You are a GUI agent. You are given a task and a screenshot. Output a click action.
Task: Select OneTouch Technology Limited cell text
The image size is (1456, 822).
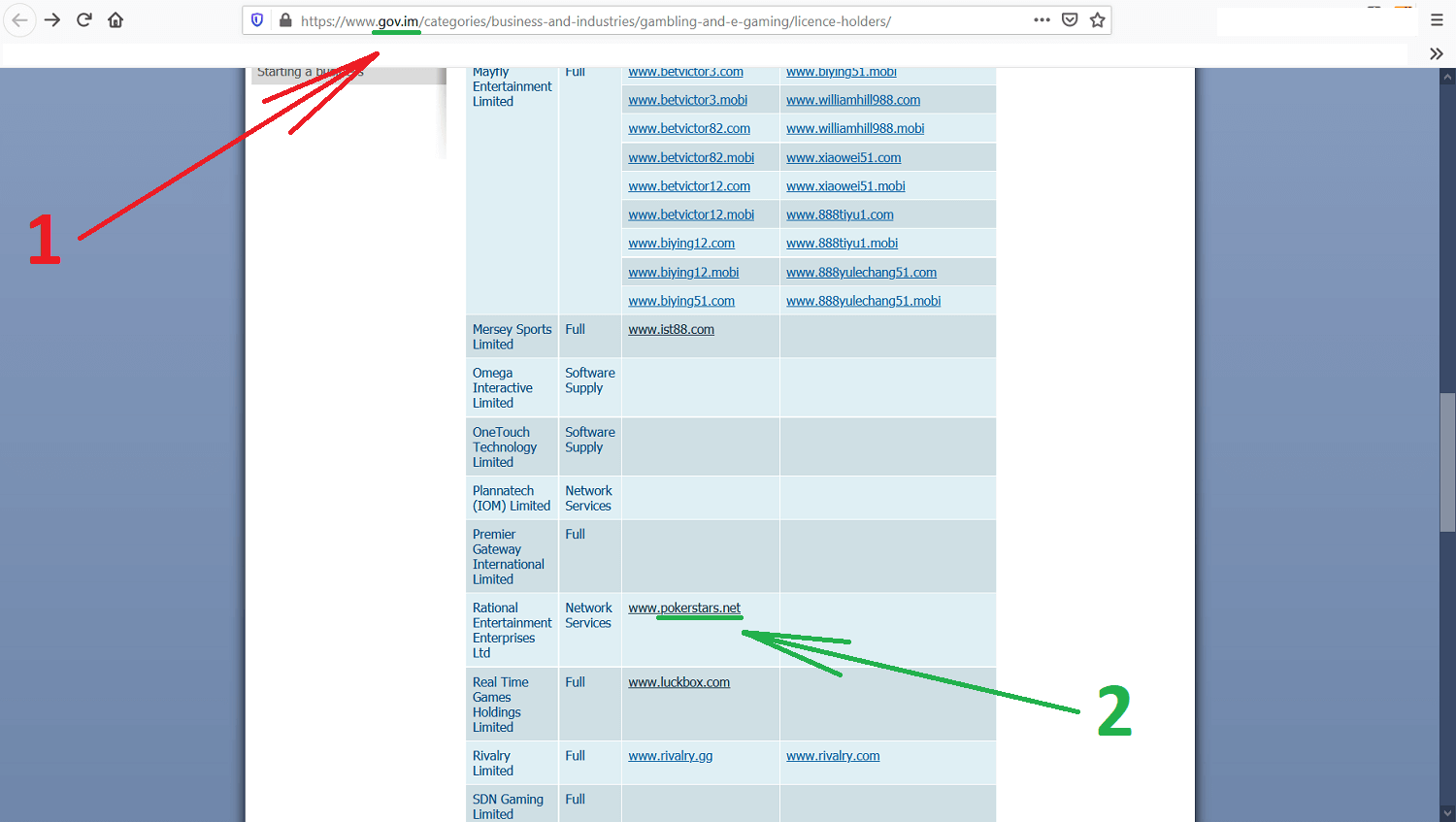[x=505, y=447]
